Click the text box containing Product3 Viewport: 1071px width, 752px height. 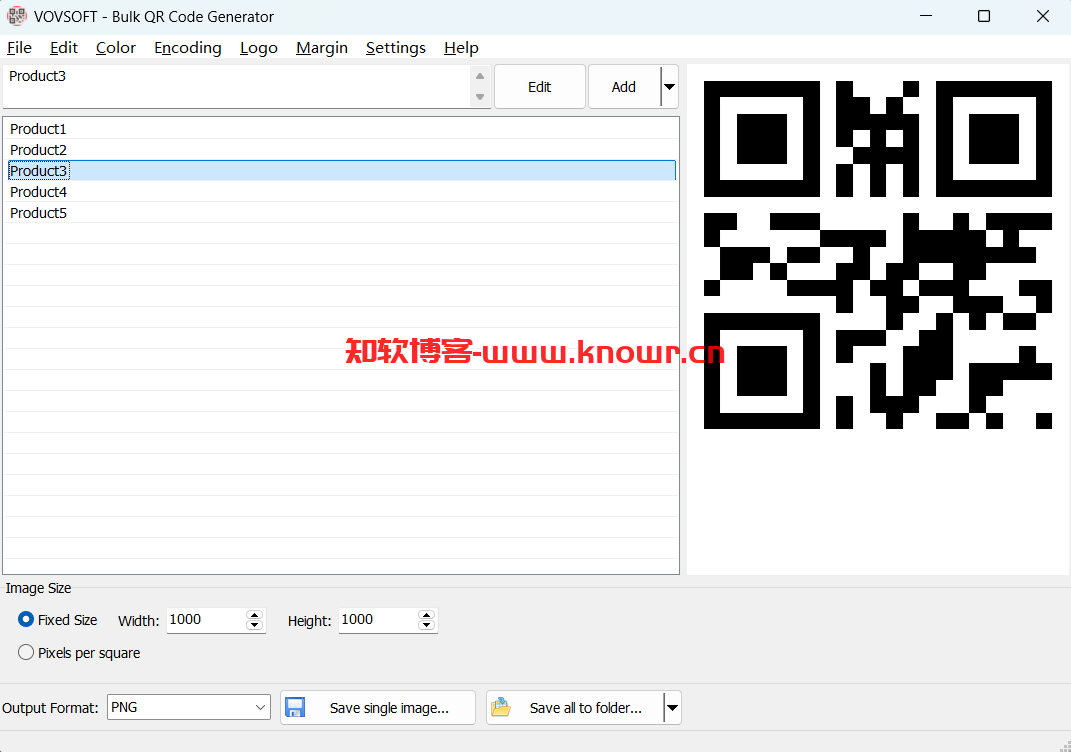click(x=236, y=86)
